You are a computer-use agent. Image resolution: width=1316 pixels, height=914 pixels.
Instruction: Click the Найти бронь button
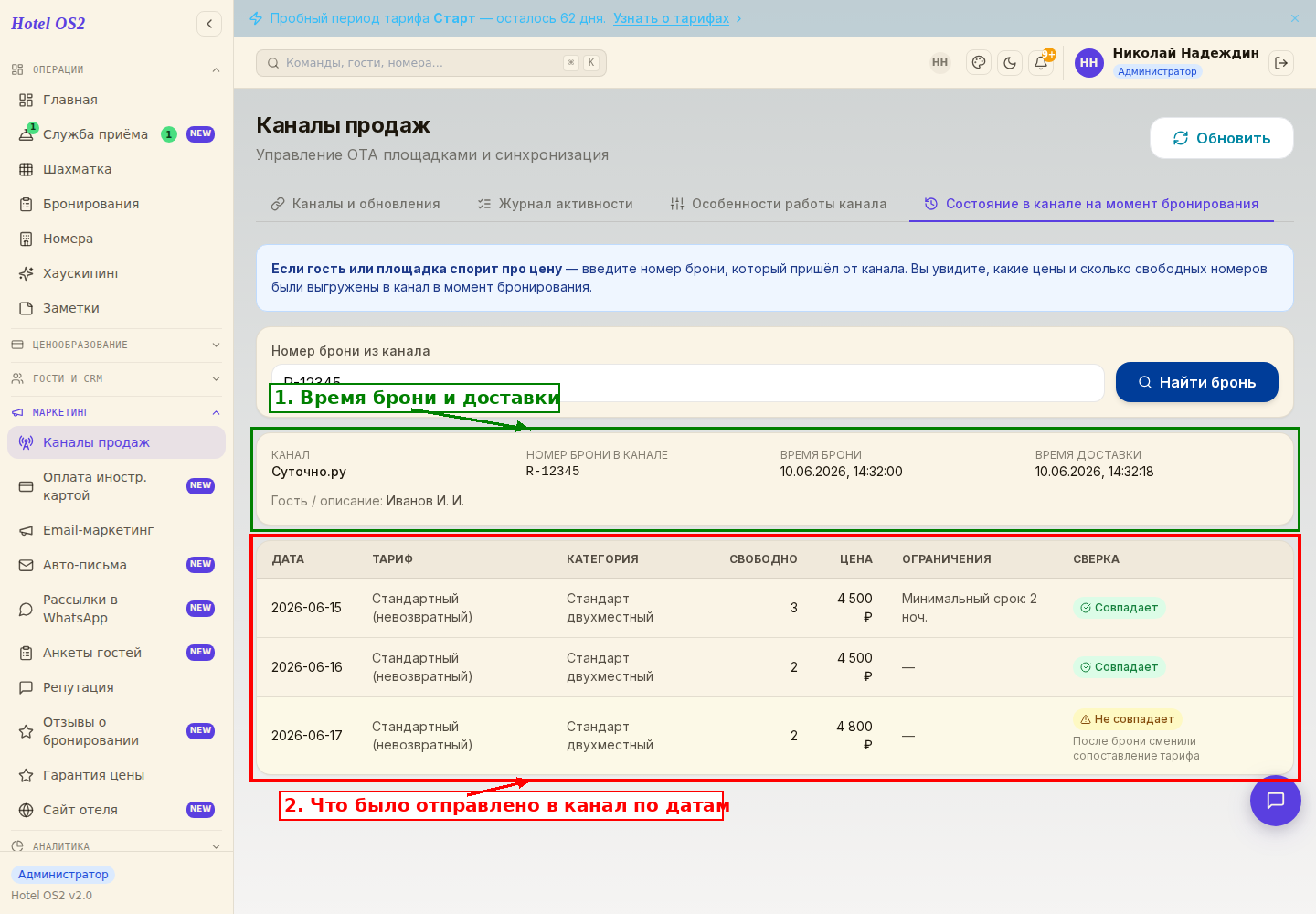pos(1197,382)
